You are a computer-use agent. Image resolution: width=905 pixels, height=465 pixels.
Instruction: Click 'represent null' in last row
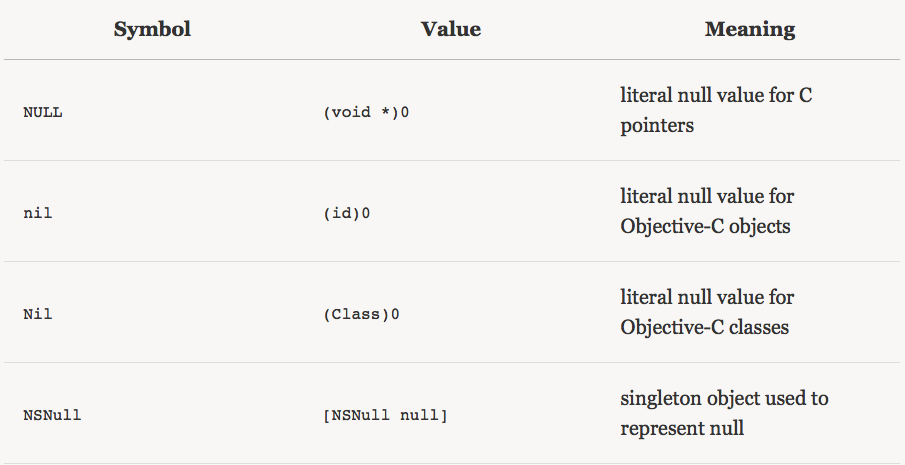click(682, 428)
